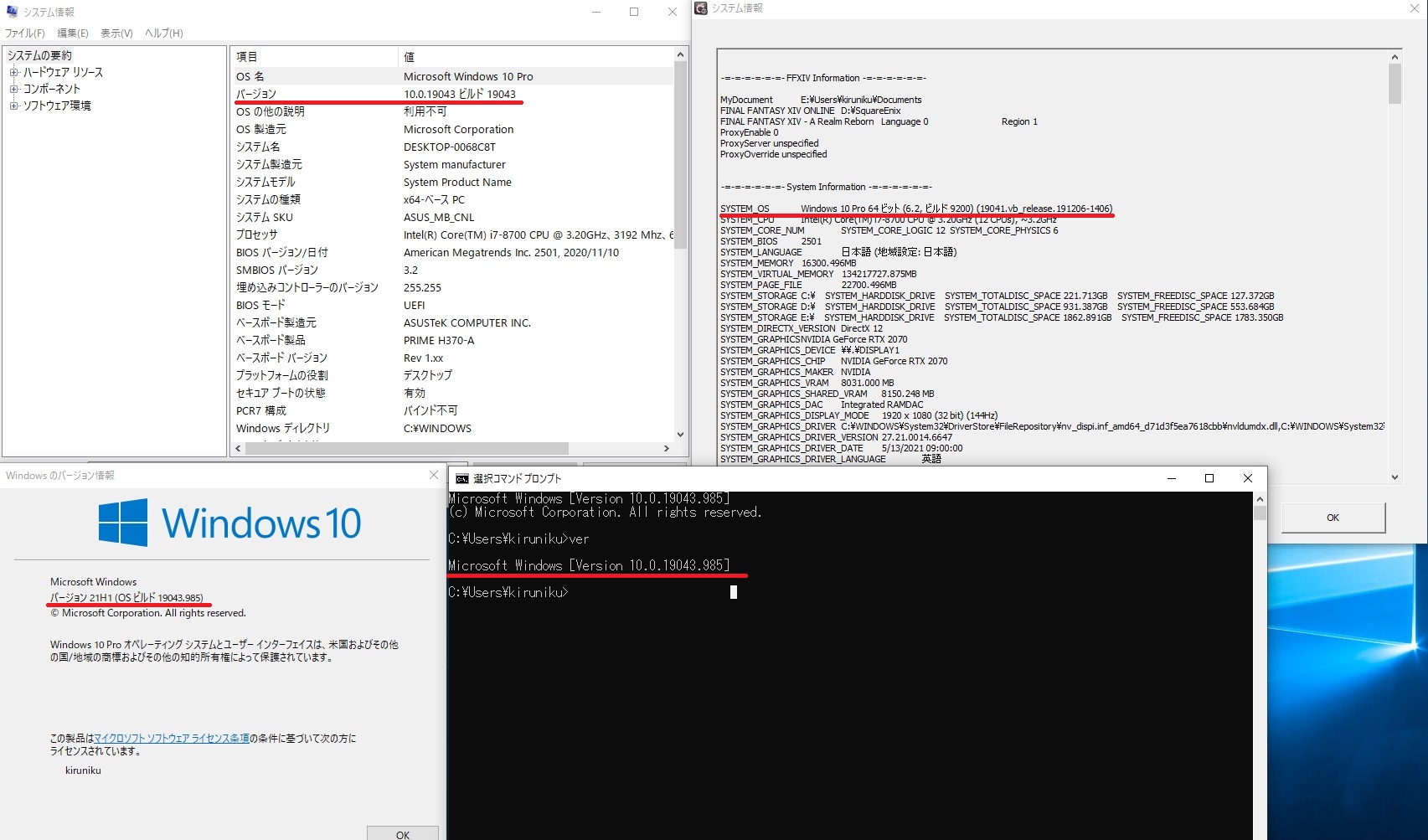1428x840 pixels.
Task: Click OK in FFXIV system info dialog
Action: (x=1333, y=518)
